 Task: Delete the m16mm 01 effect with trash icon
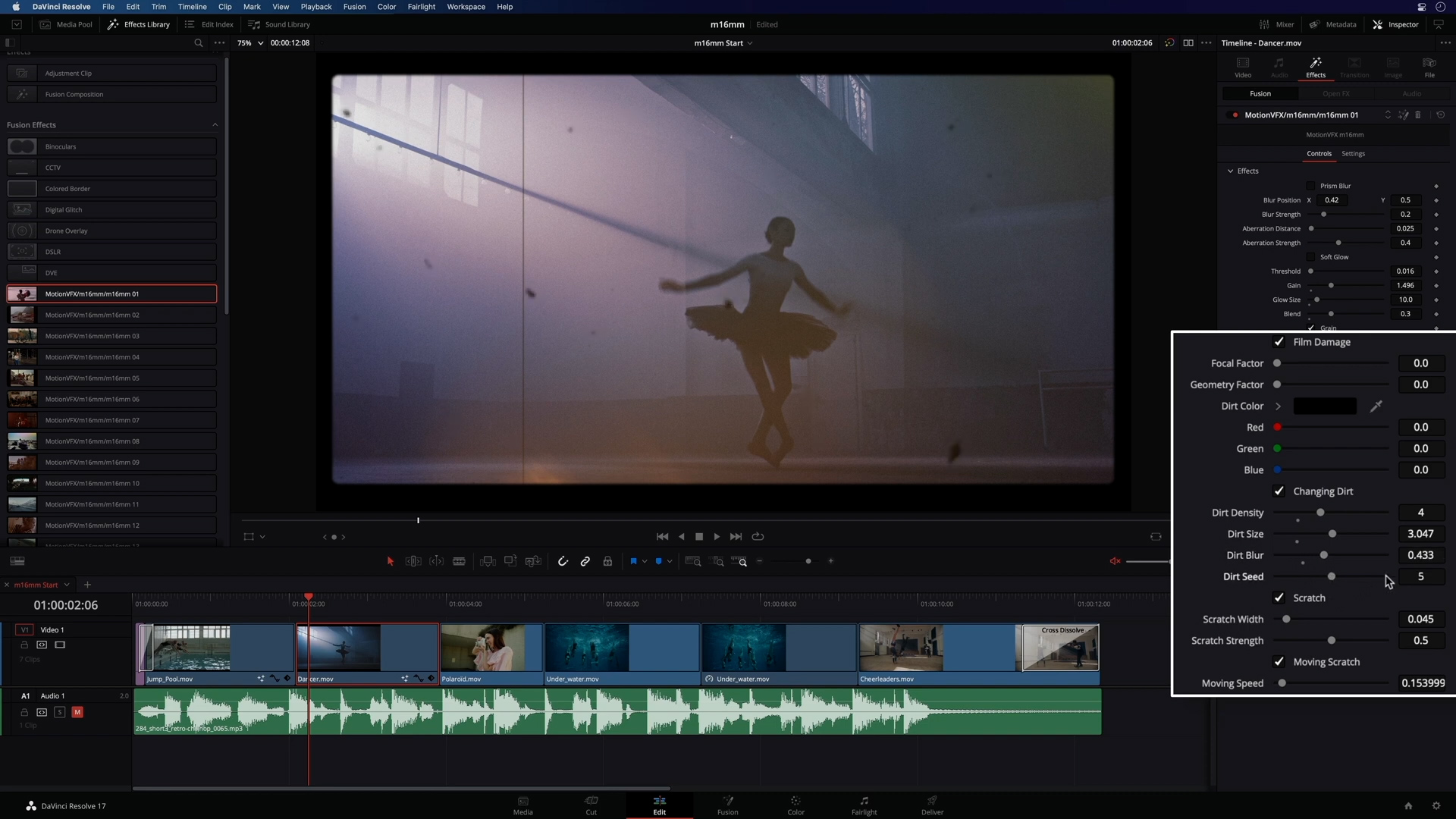1418,115
